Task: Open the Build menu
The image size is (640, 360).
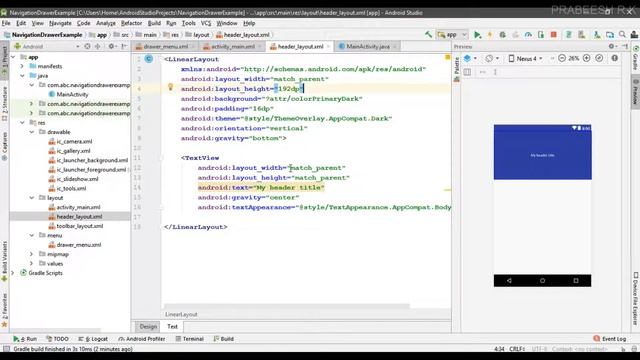Action: click(154, 23)
